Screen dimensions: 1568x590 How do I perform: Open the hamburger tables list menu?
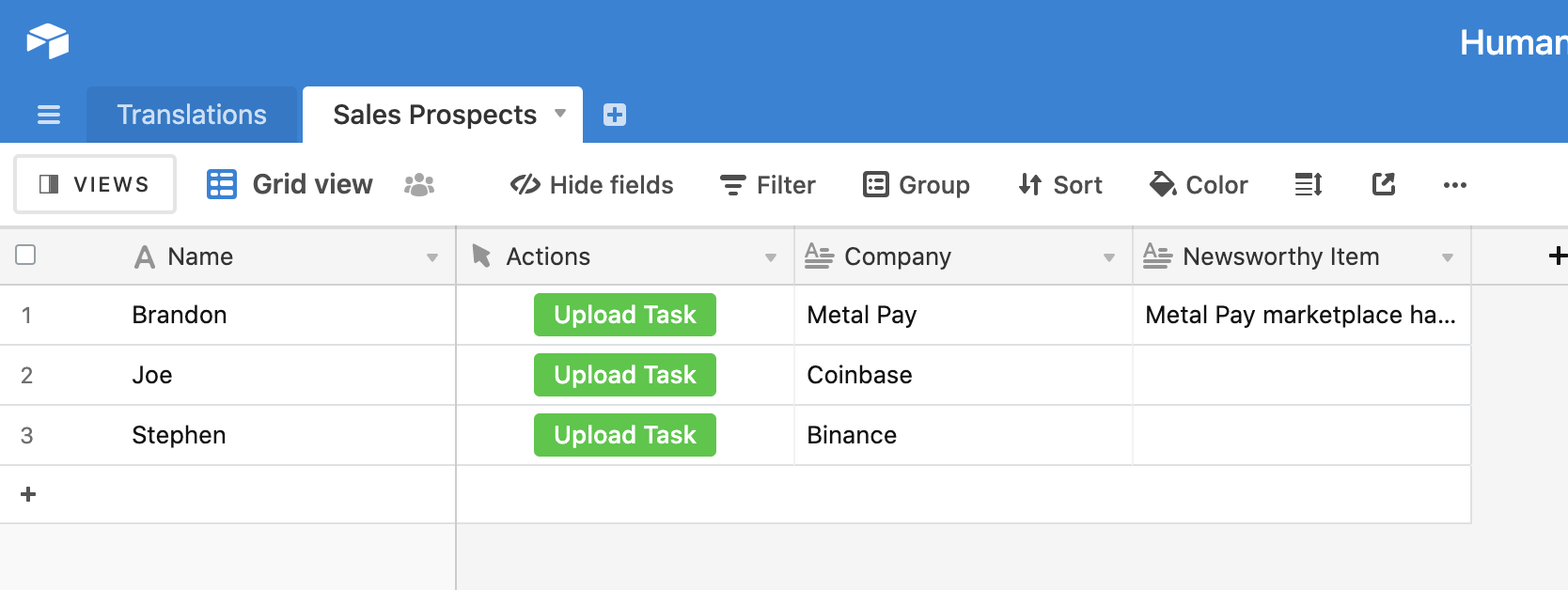(49, 115)
